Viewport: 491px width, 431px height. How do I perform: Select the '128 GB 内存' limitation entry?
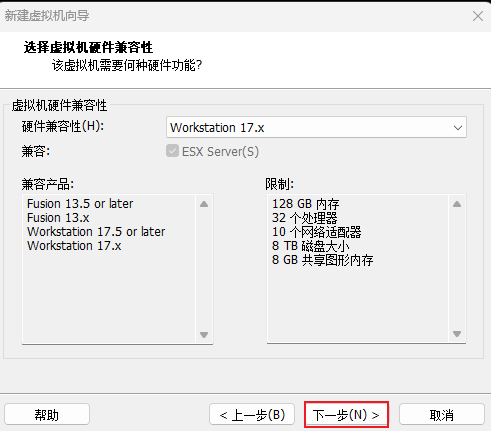306,204
